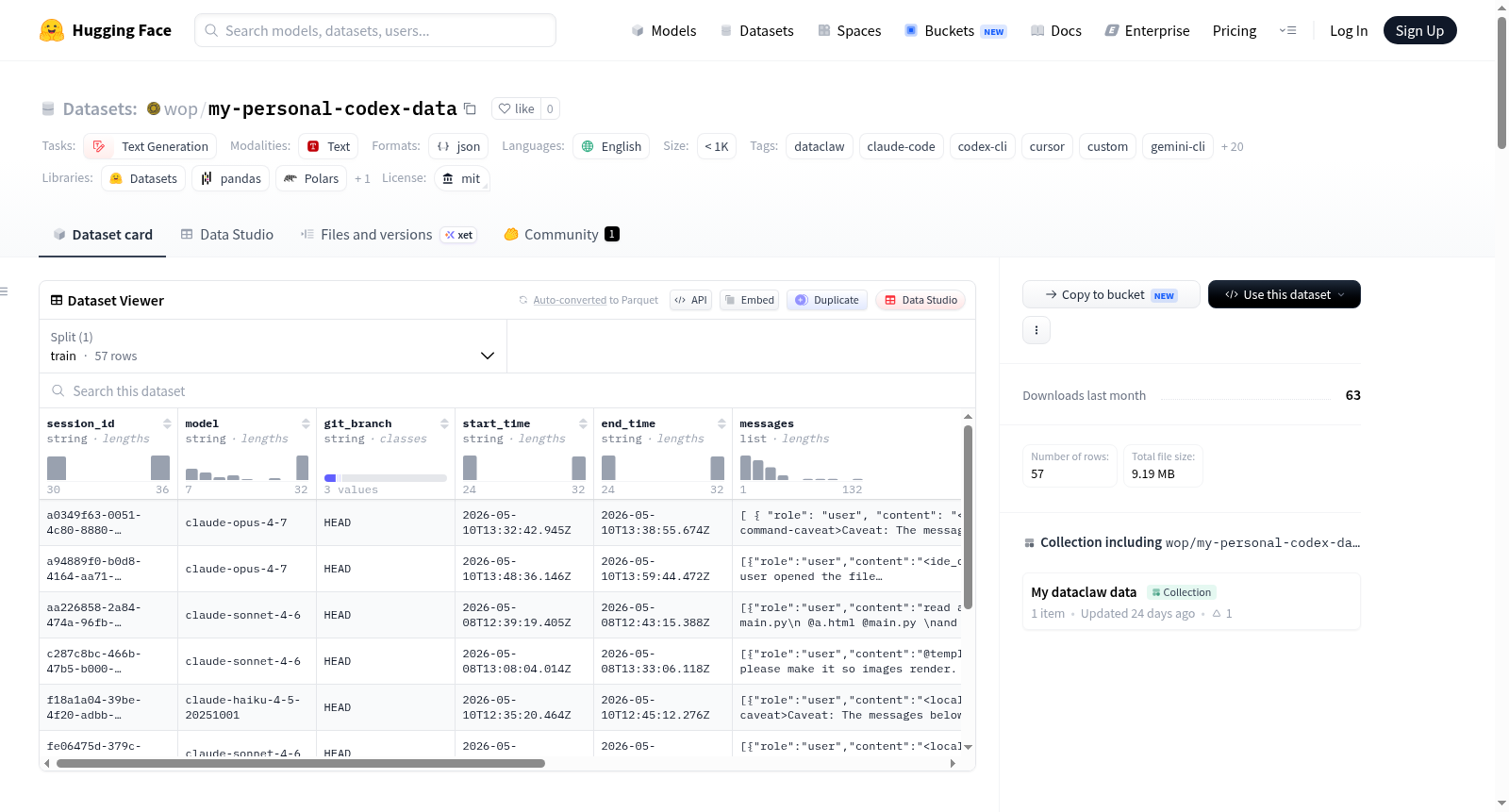This screenshot has width=1509, height=812.
Task: Click the Text Generation task tag
Action: 150,146
